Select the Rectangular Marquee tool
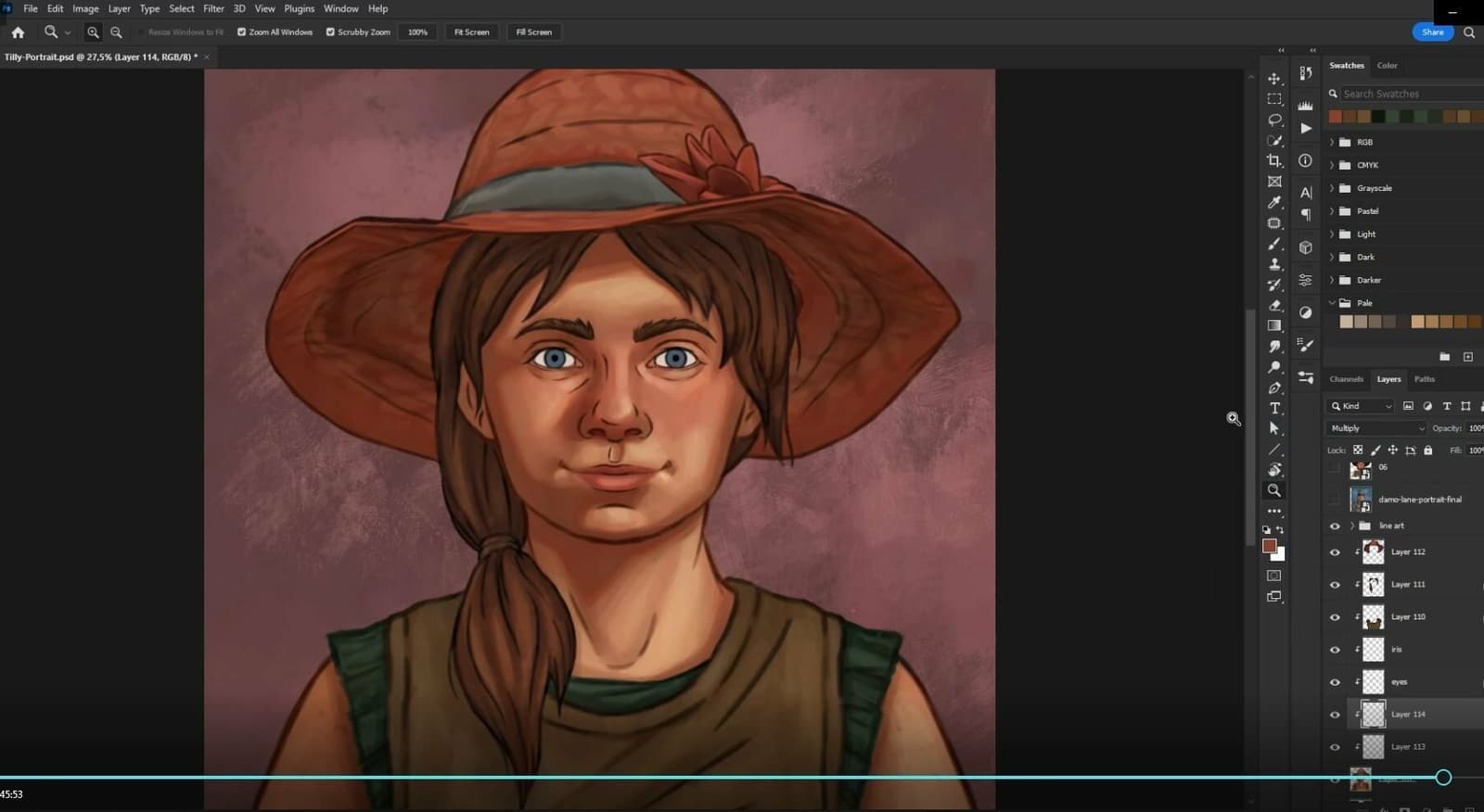The height and width of the screenshot is (812, 1484). pos(1274,99)
